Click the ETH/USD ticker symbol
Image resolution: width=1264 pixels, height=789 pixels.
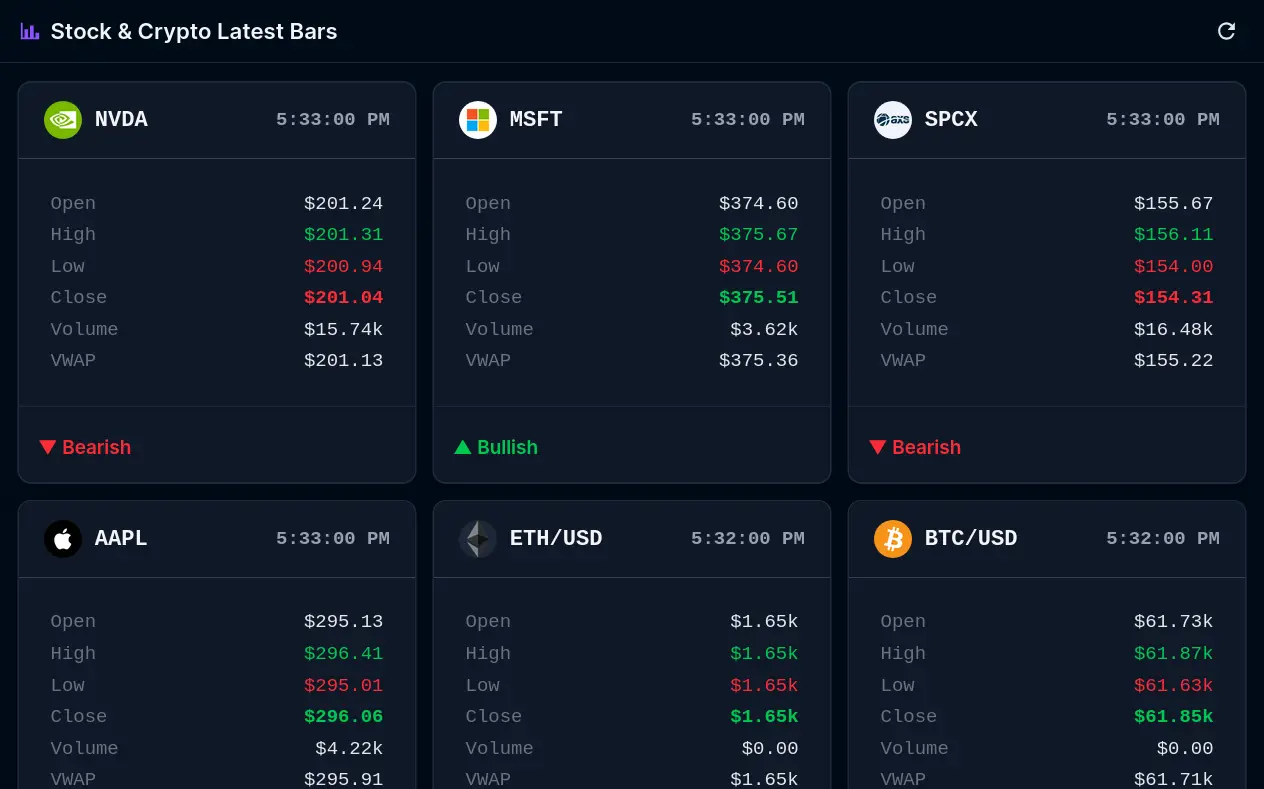click(x=556, y=539)
